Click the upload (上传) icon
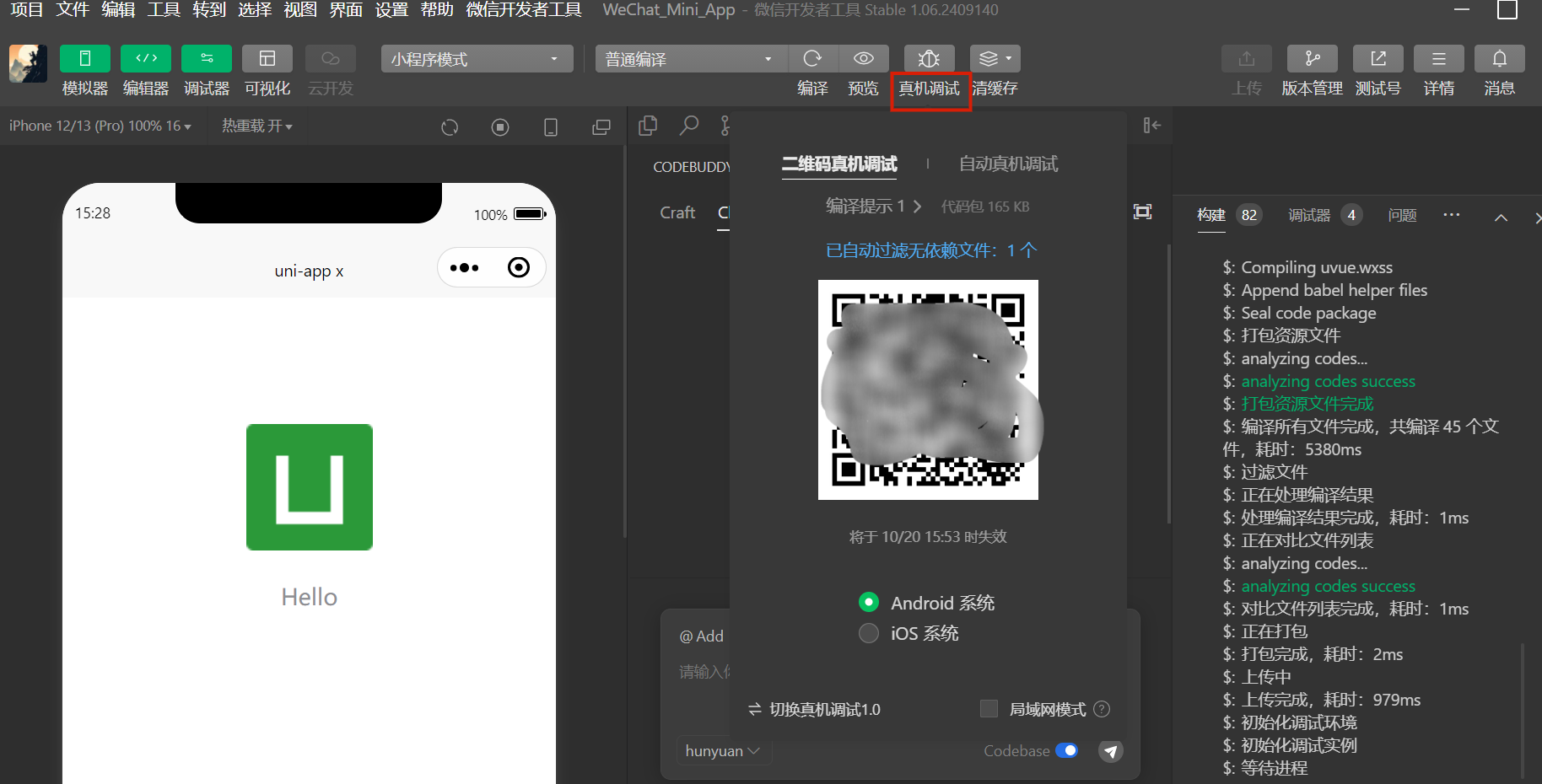This screenshot has height=784, width=1542. pyautogui.click(x=1247, y=59)
